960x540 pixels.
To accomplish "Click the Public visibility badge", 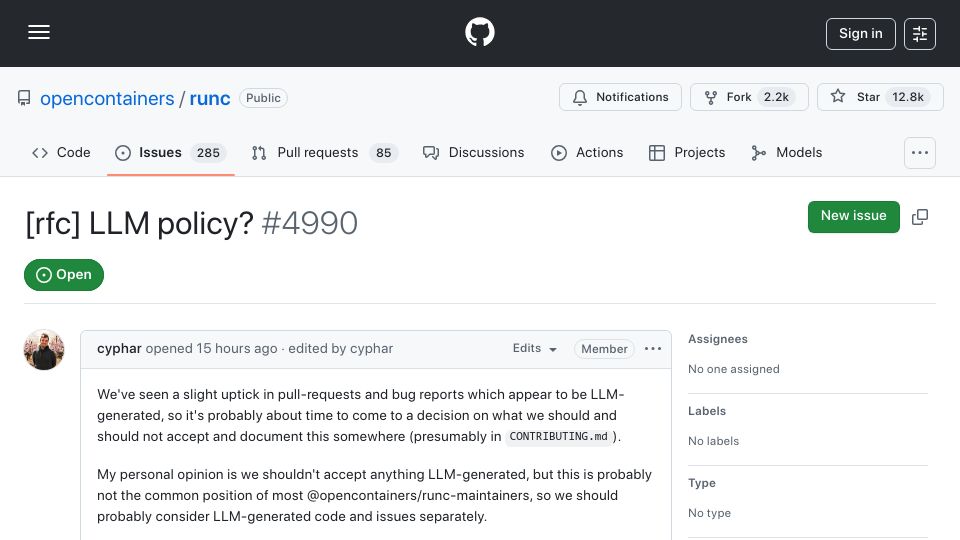I will coord(263,98).
